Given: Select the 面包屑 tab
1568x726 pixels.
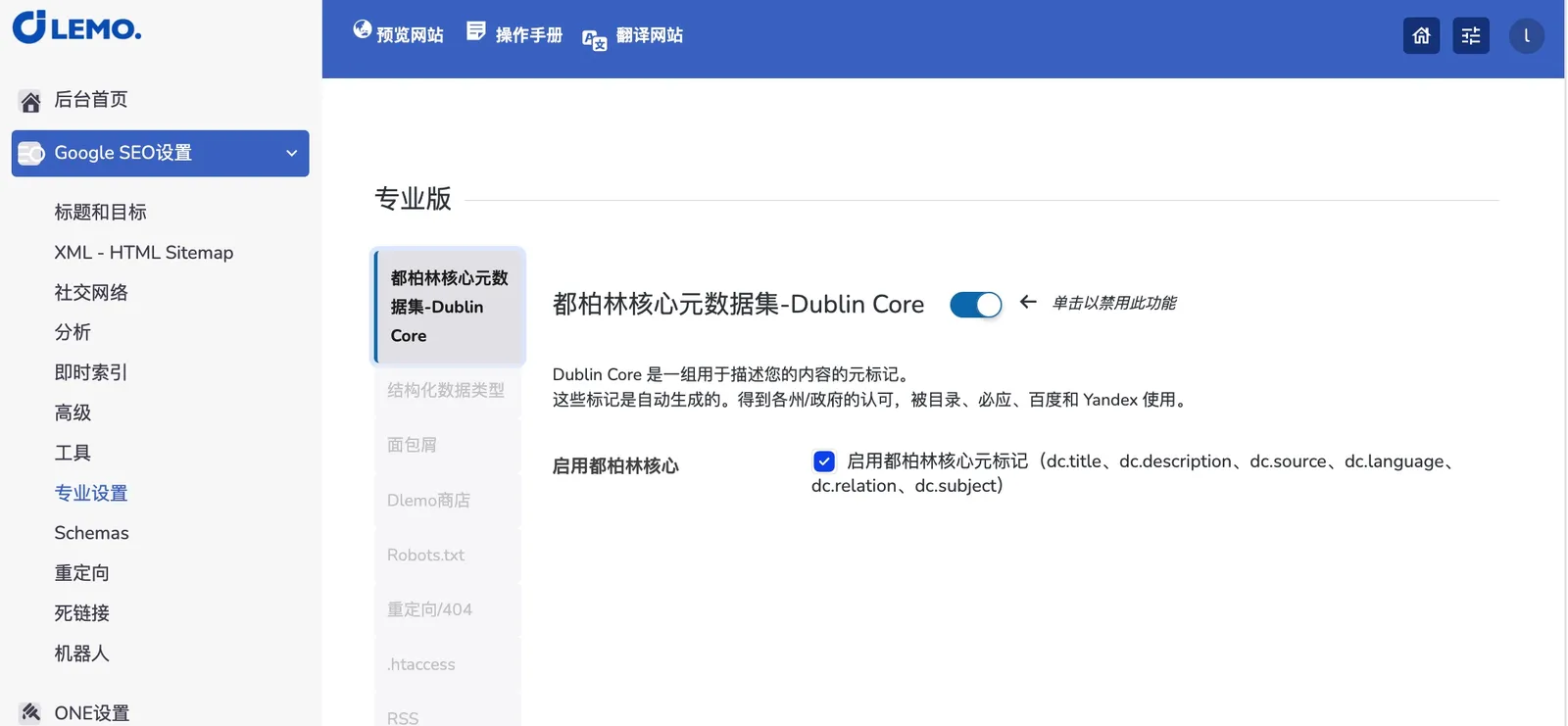Looking at the screenshot, I should click(x=412, y=445).
